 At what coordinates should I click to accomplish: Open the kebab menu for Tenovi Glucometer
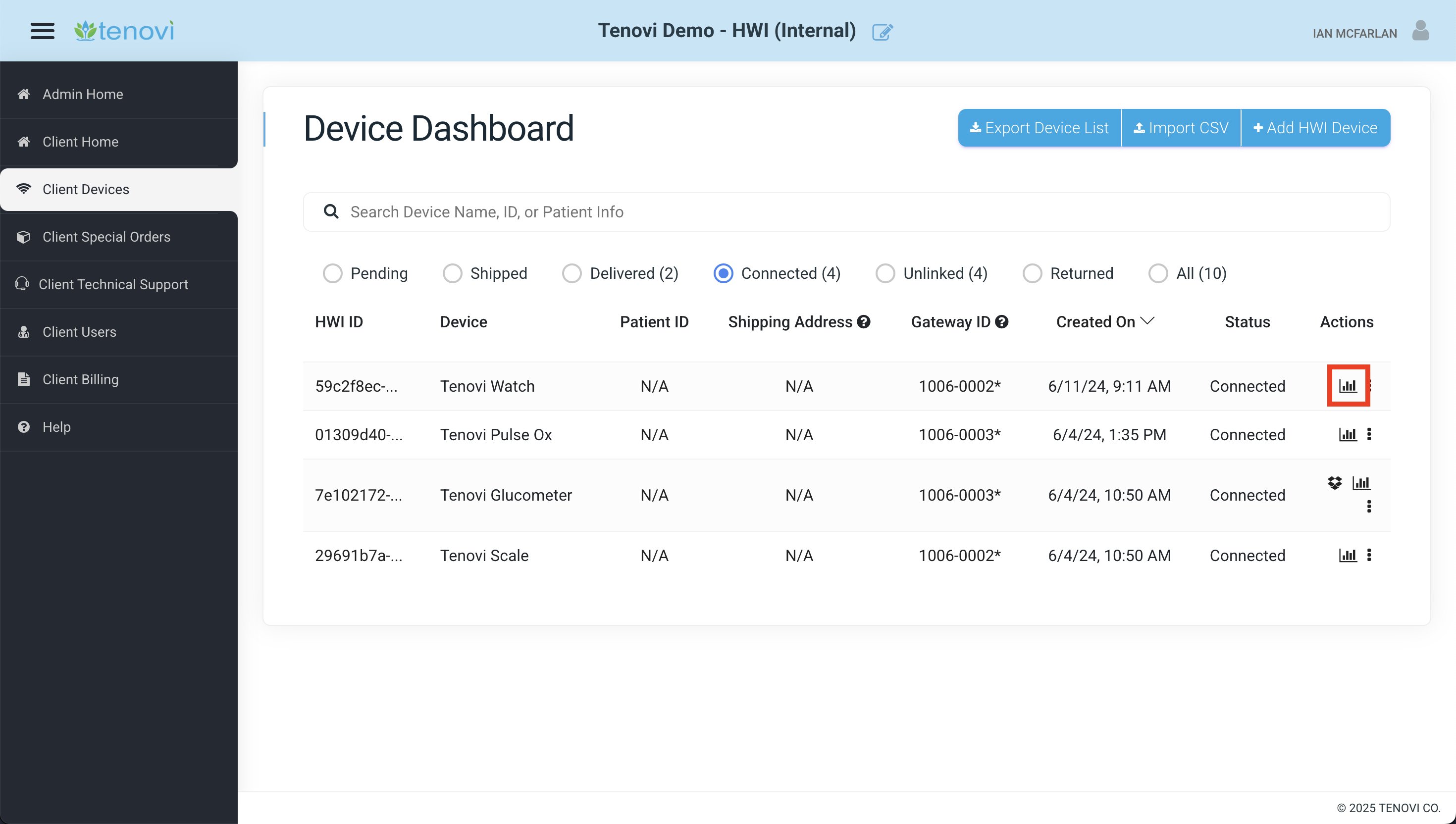(x=1369, y=506)
